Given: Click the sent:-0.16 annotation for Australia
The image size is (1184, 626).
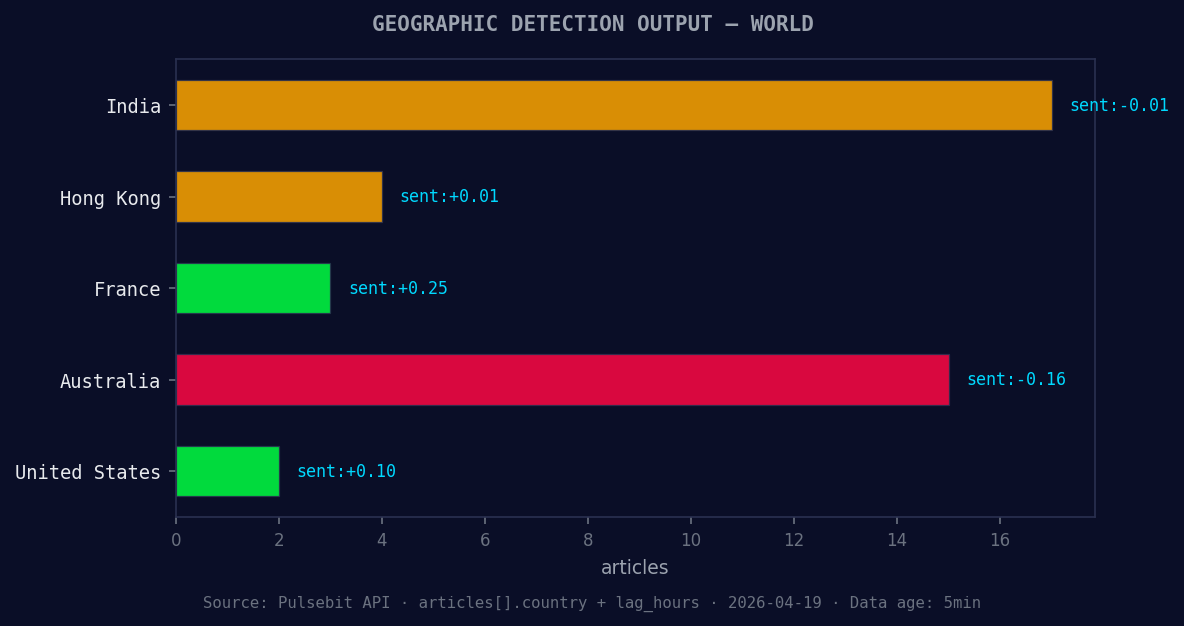Looking at the screenshot, I should (x=1016, y=379).
